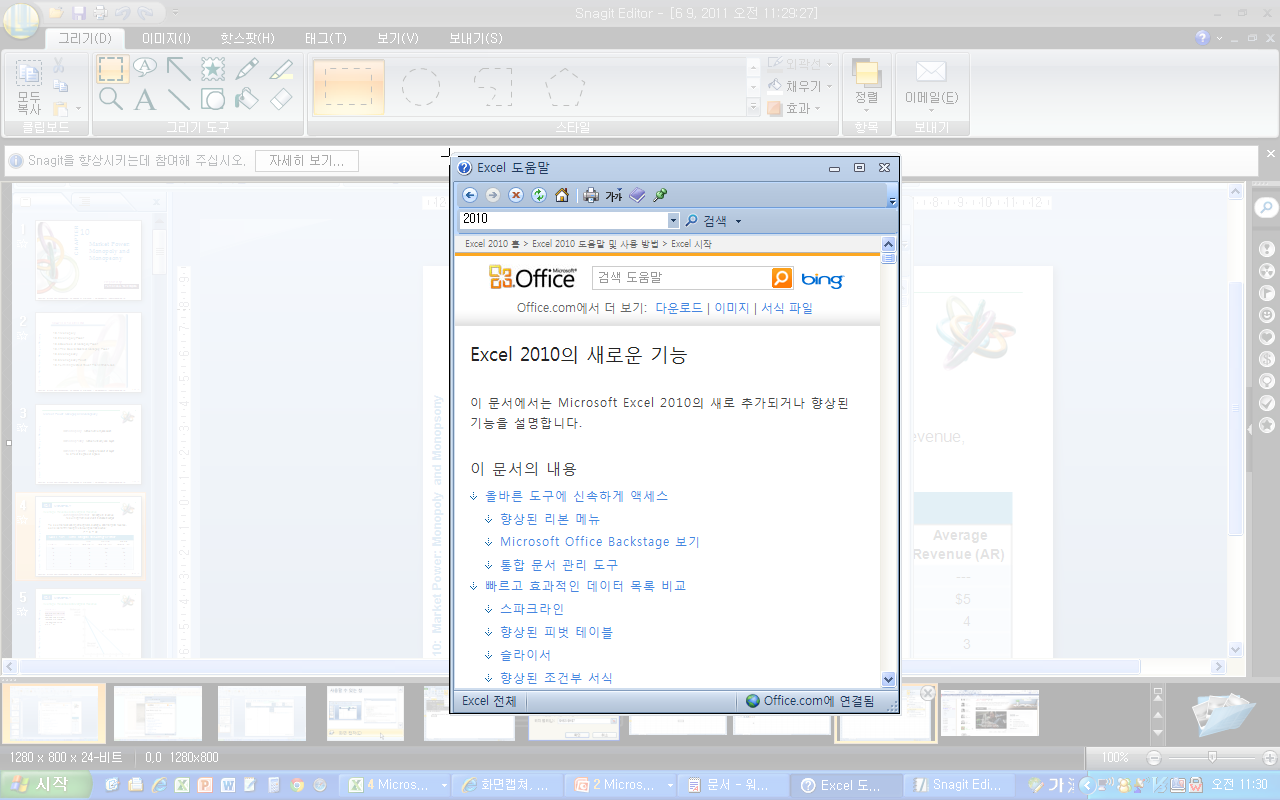Select the Callout tool in Snagit drawing tools

pyautogui.click(x=145, y=68)
